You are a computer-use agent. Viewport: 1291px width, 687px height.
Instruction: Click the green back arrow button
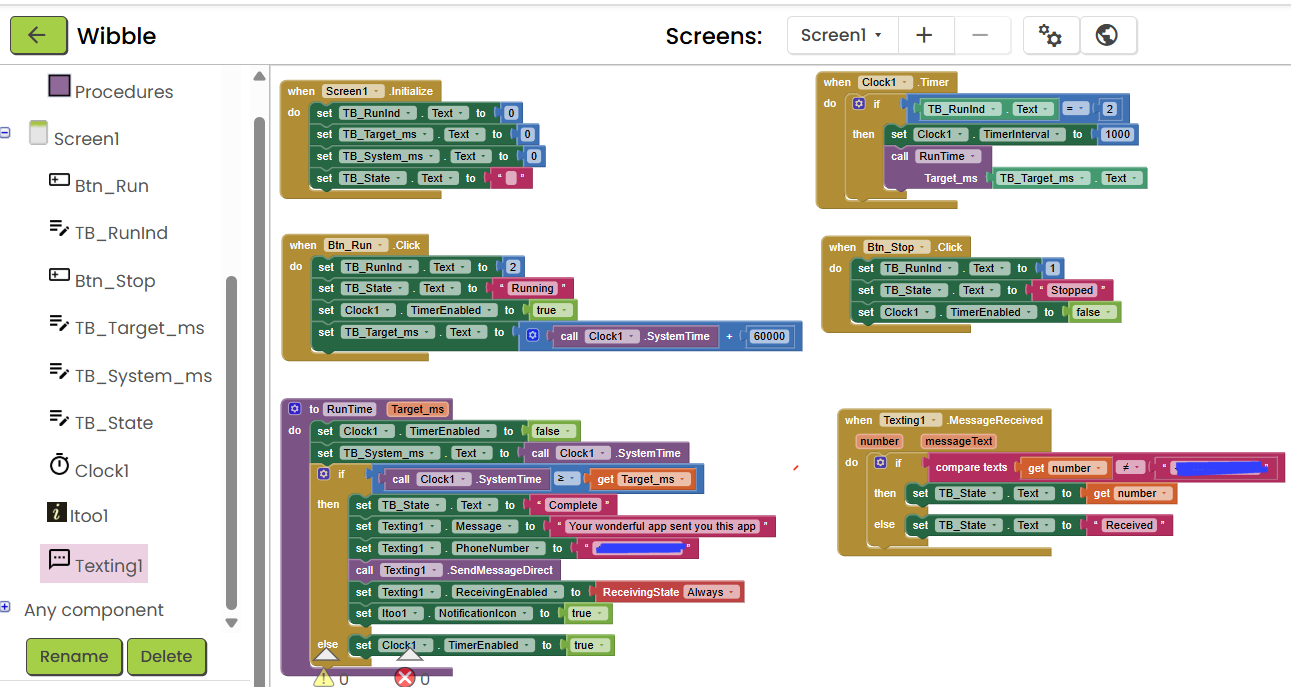[38, 36]
